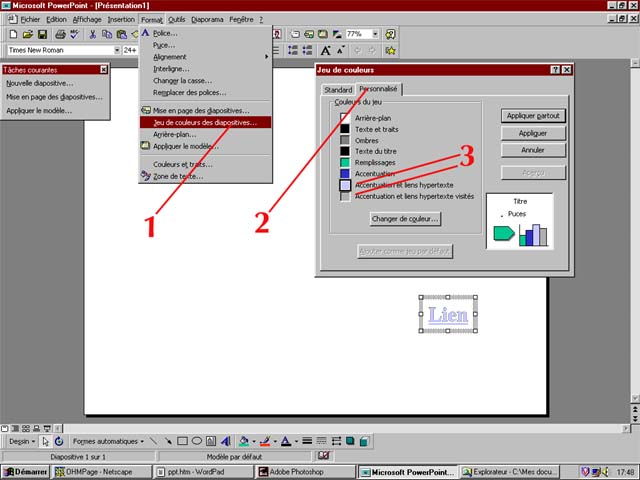The height and width of the screenshot is (480, 640).
Task: Switch to Adobe Photoshop in the taskbar
Action: tap(300, 471)
